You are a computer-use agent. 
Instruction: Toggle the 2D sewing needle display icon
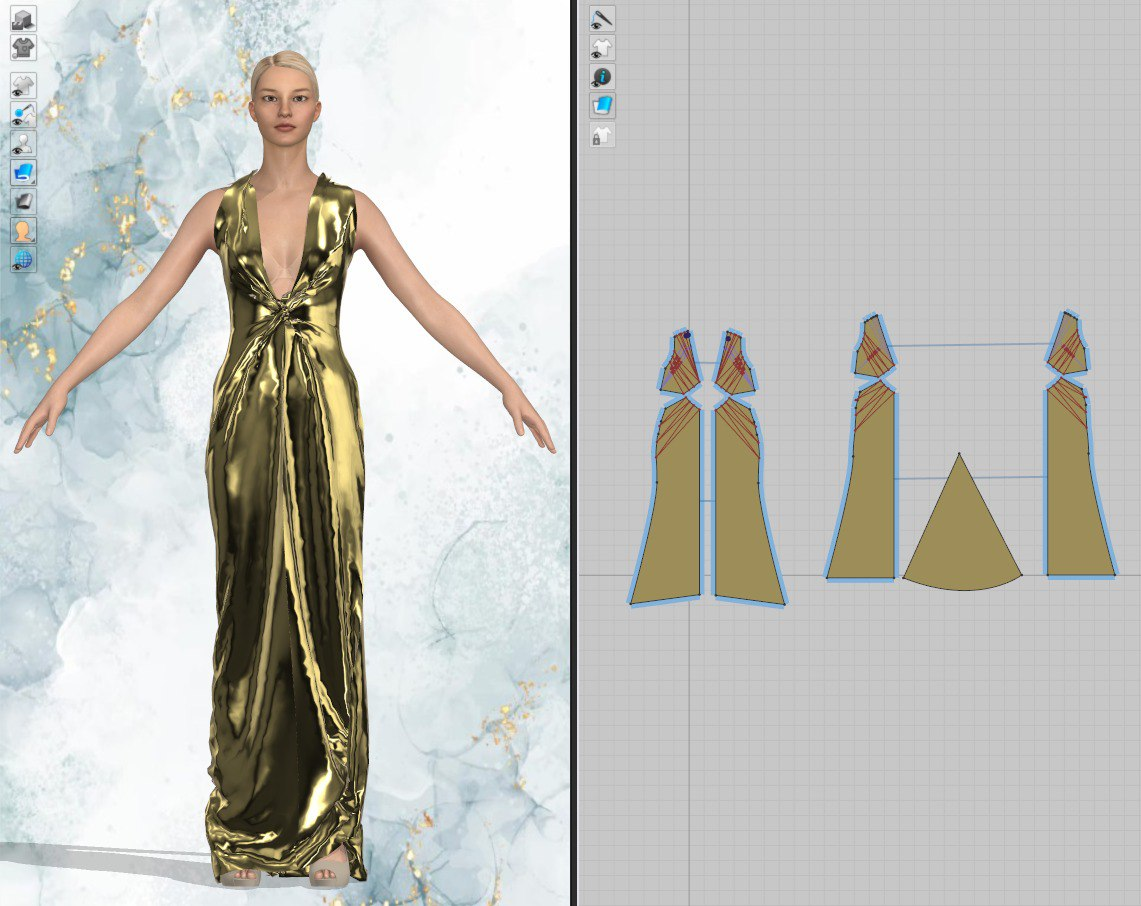coord(602,18)
